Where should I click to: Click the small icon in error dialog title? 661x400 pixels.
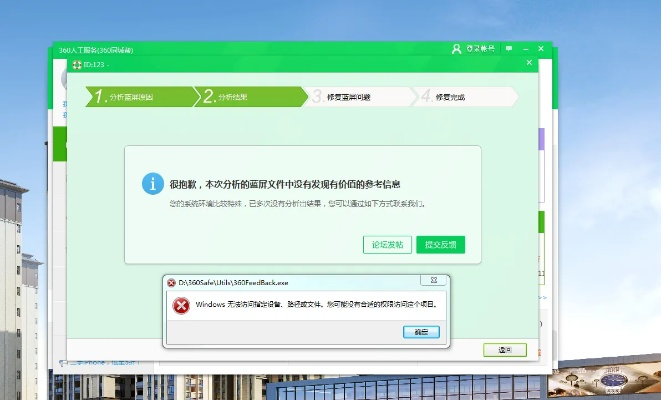[171, 283]
